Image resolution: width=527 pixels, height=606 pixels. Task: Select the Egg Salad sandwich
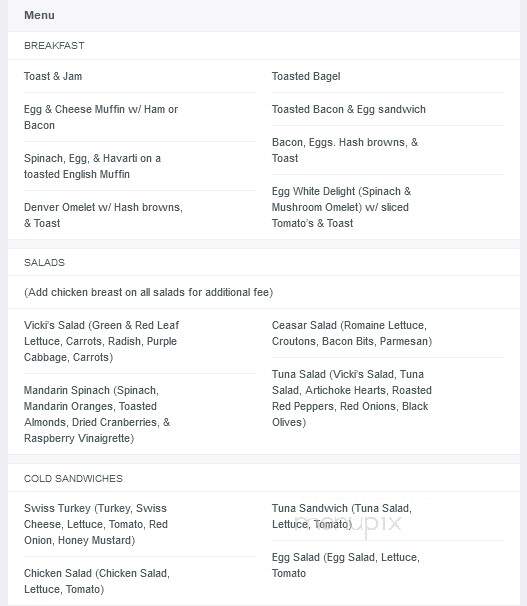(x=345, y=565)
